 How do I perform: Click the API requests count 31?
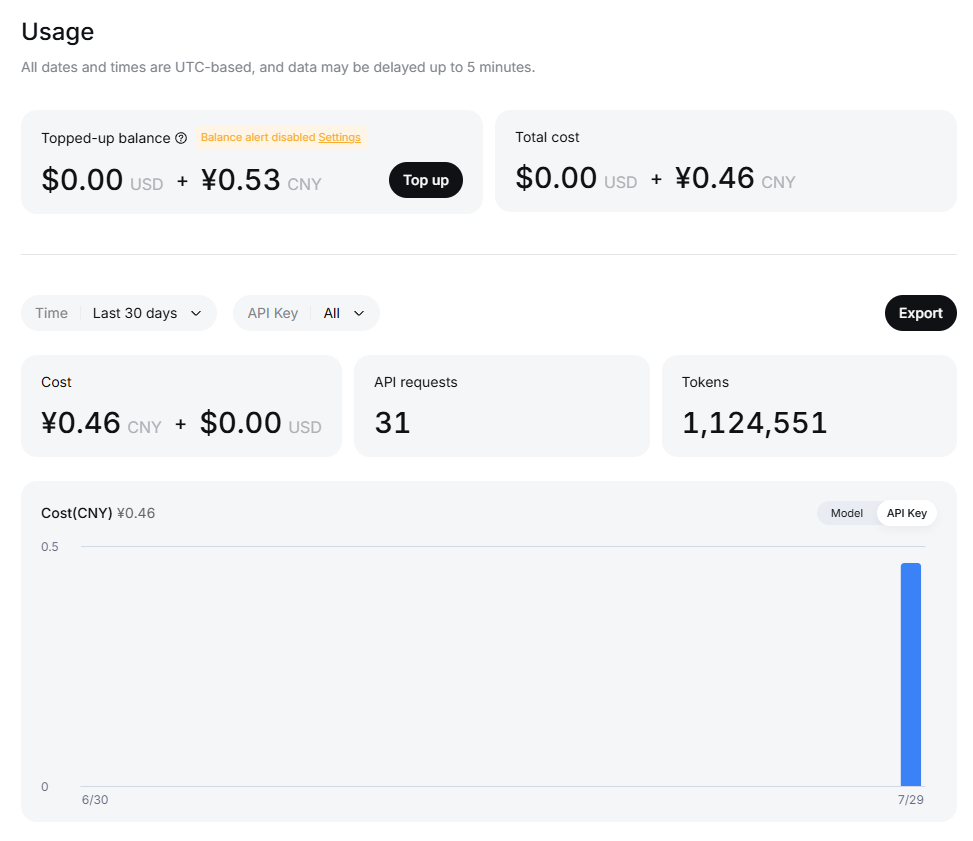tap(392, 423)
